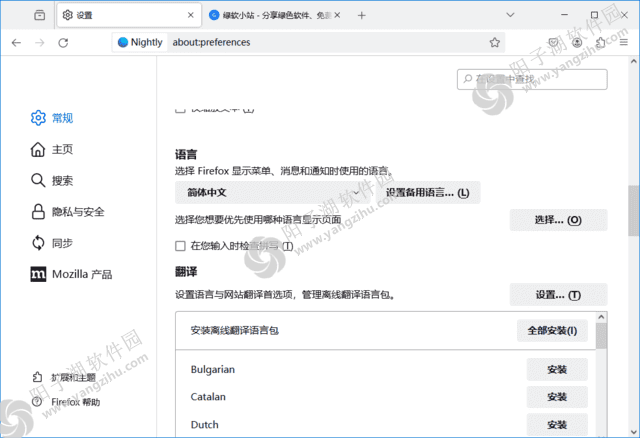This screenshot has height=438, width=640.
Task: Open the 同步 settings category
Action: (x=52, y=243)
